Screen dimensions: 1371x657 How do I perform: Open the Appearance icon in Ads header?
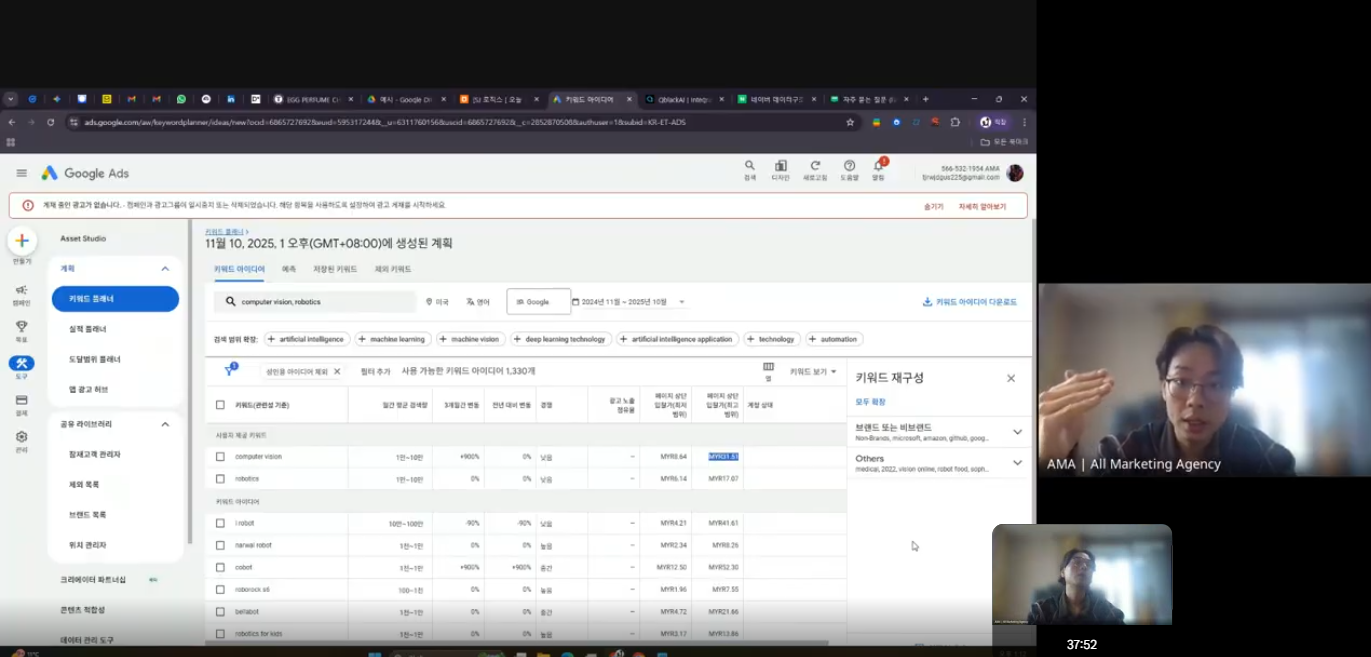coord(780,166)
